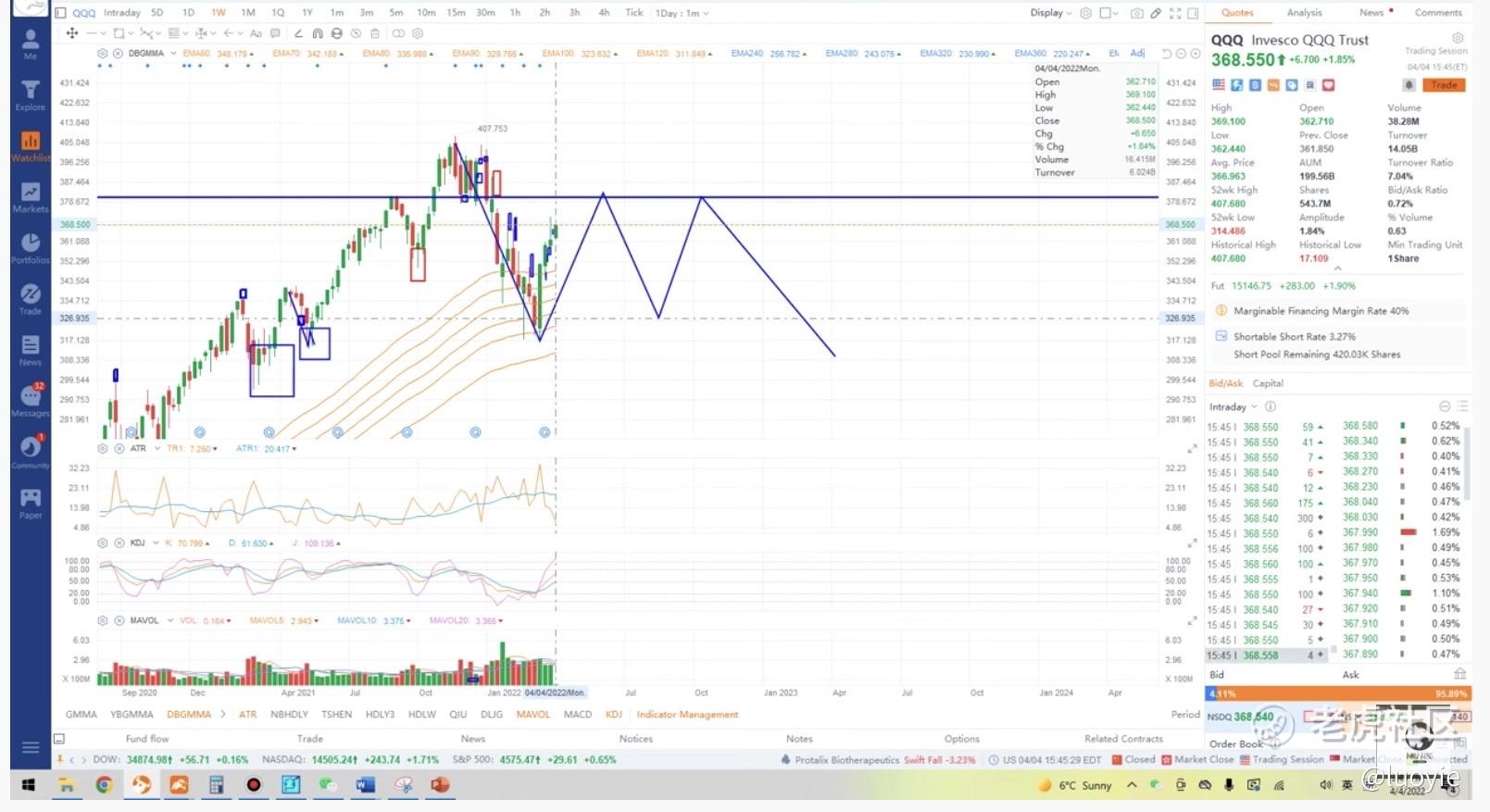Screen dimensions: 1490x812
Task: Switch to the Comments tab
Action: click(x=1438, y=13)
